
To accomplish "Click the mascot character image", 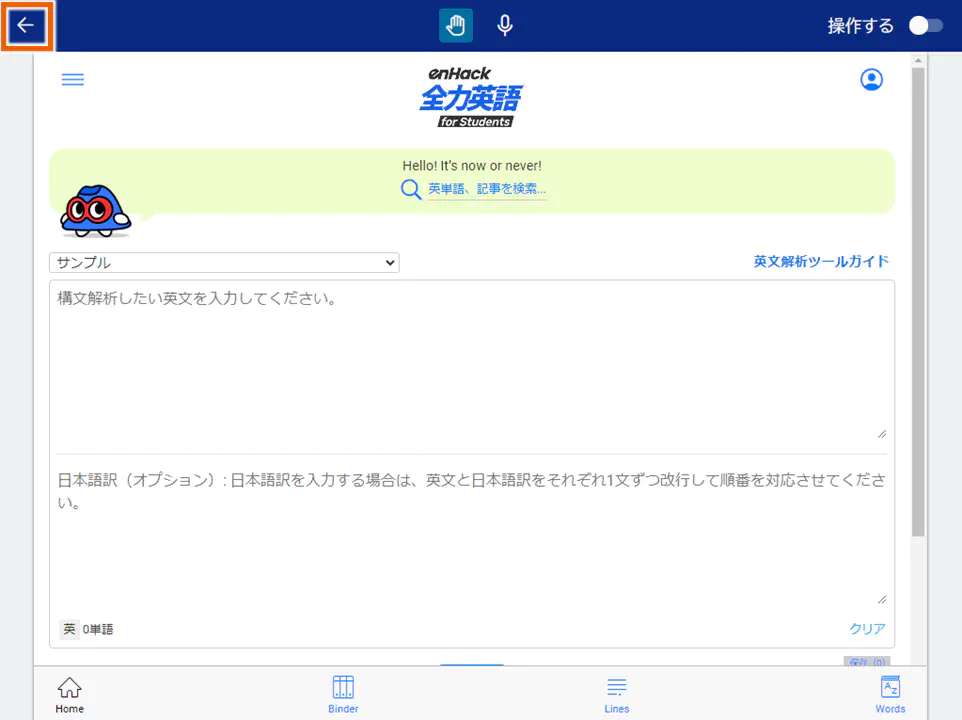I will tap(95, 211).
